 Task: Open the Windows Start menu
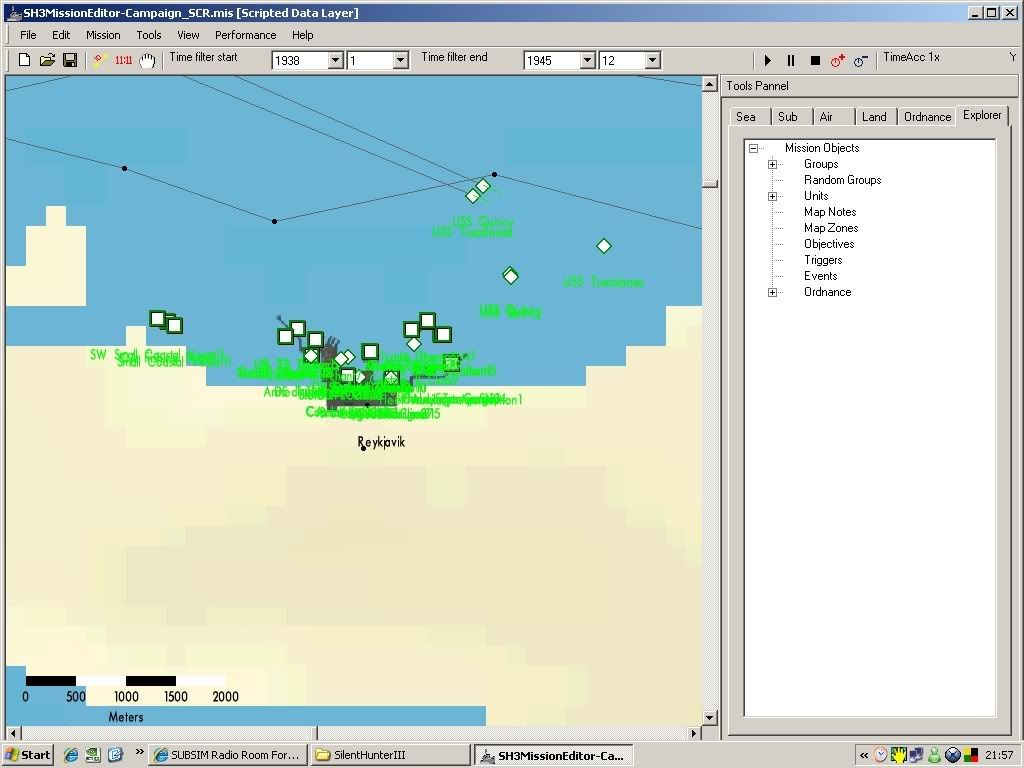(27, 755)
